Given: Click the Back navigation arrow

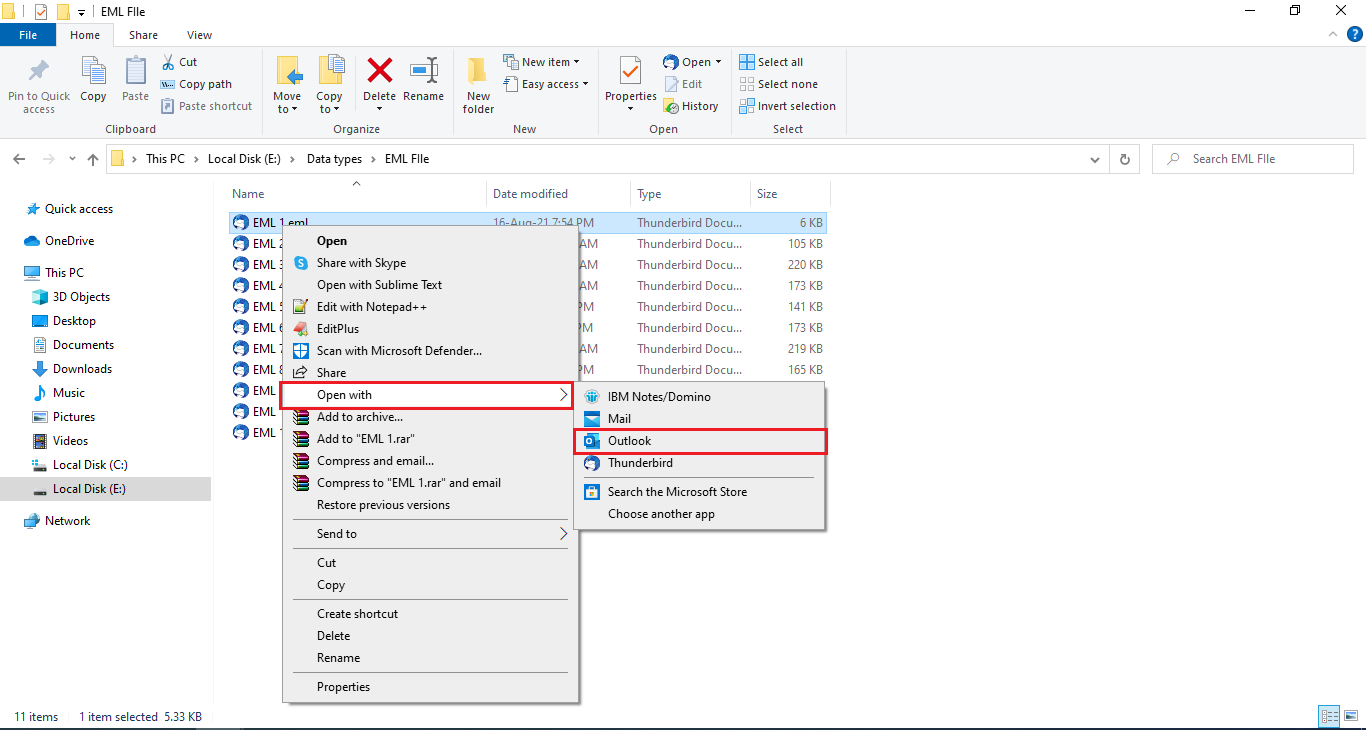Looking at the screenshot, I should [x=19, y=159].
